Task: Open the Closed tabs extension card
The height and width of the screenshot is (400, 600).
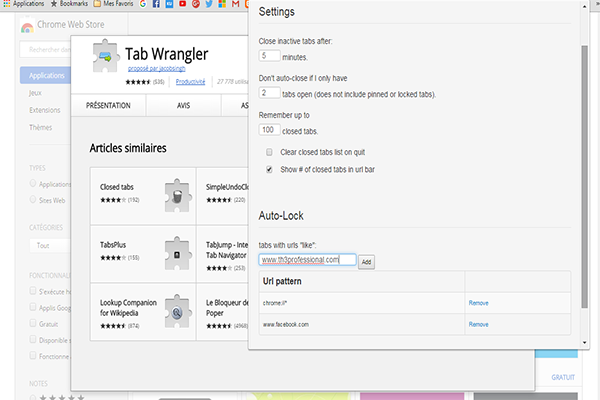Action: (143, 196)
